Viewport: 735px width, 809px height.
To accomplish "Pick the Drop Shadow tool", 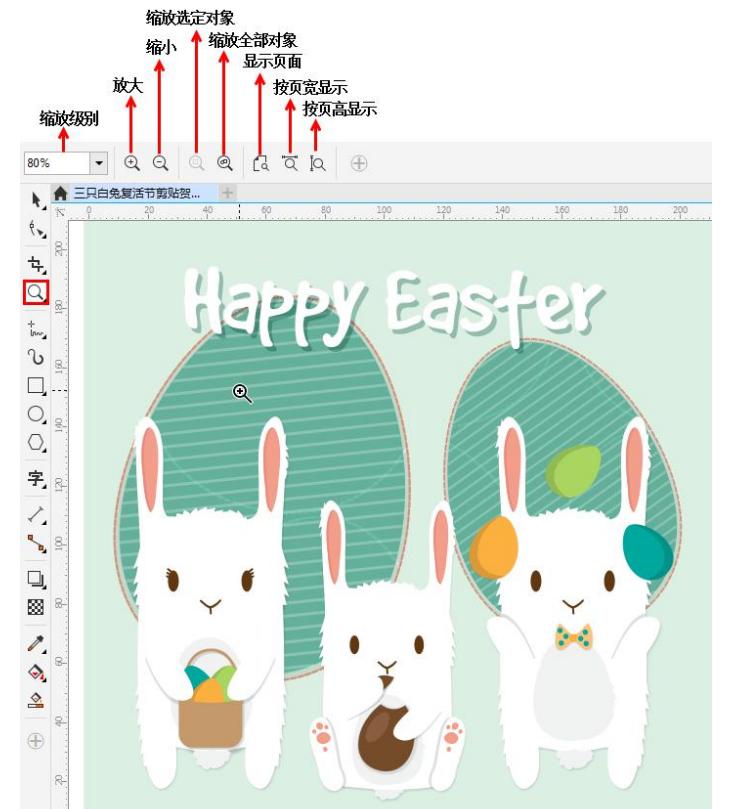I will point(35,579).
